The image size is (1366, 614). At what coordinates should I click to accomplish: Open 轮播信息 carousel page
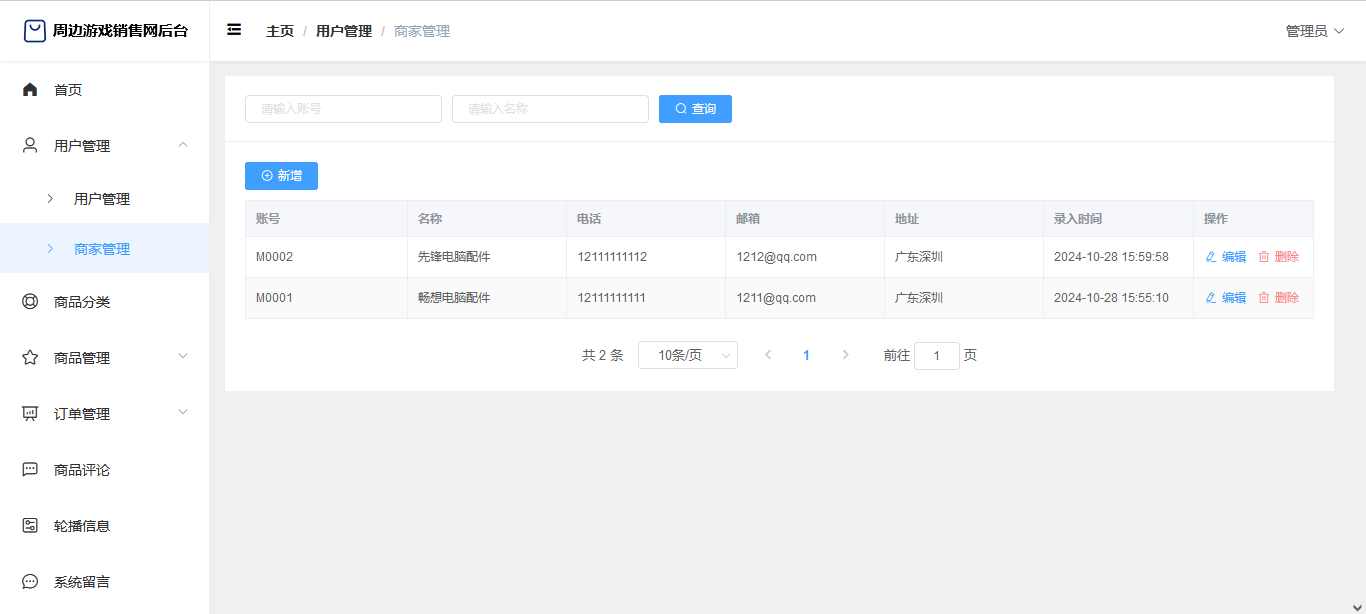[x=82, y=526]
